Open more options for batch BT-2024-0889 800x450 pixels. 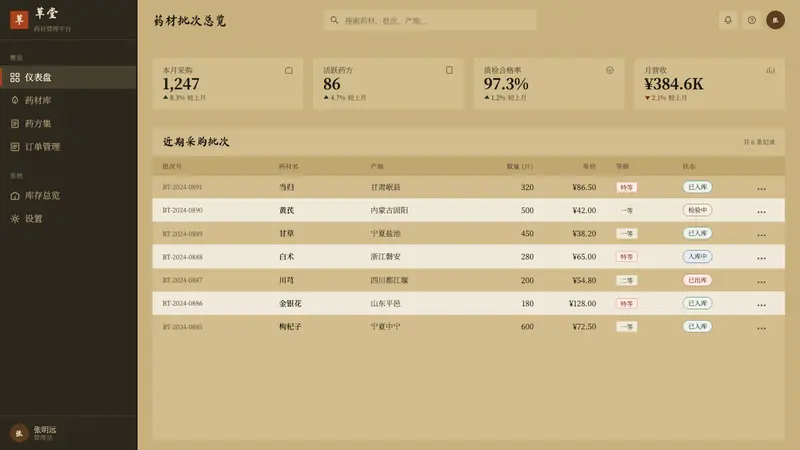point(761,234)
